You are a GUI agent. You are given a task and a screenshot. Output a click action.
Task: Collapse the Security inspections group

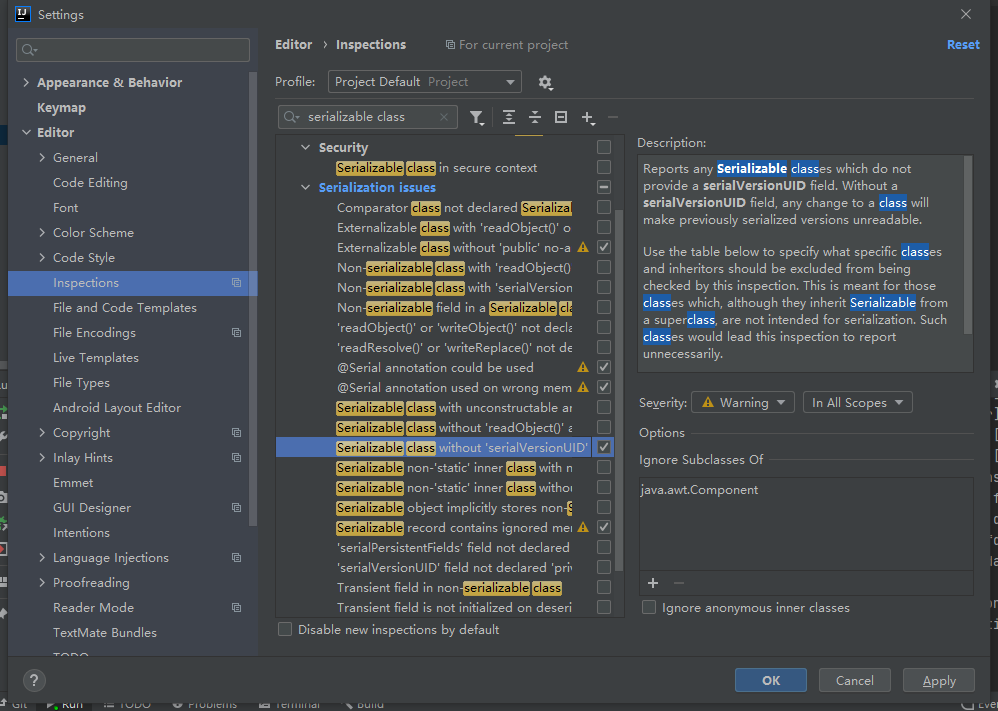point(306,148)
